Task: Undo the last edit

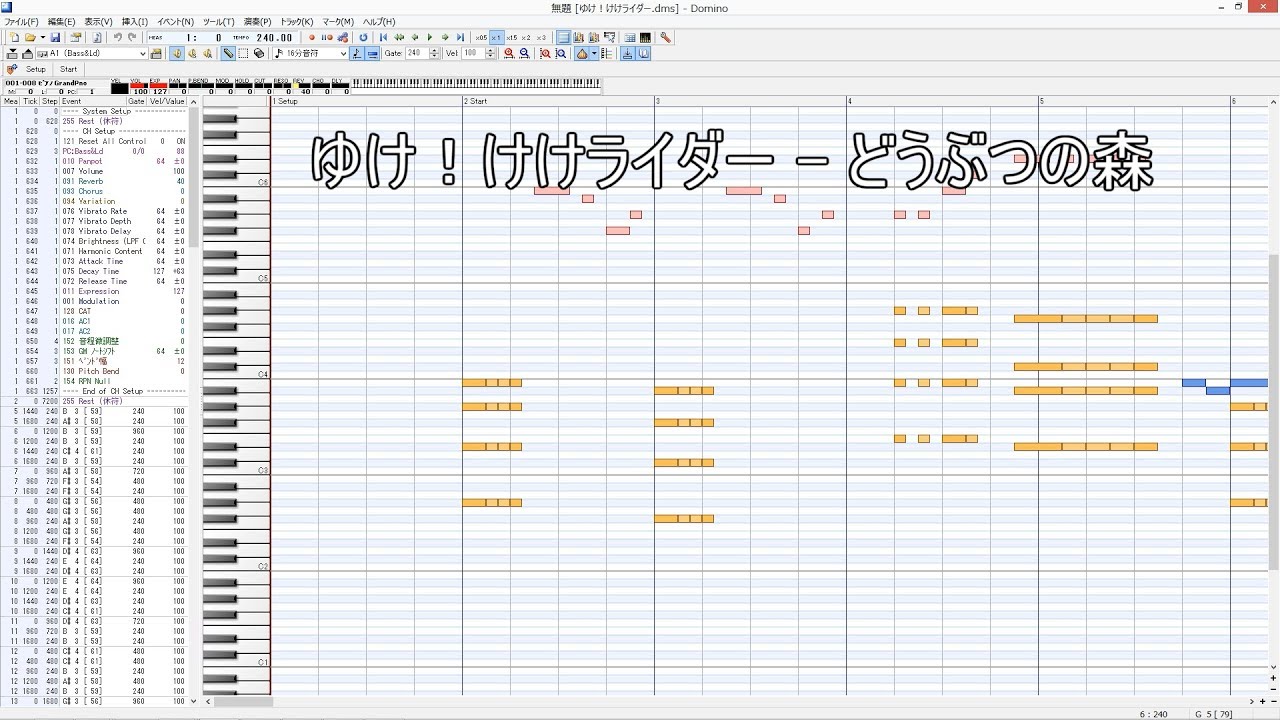Action: click(x=118, y=37)
